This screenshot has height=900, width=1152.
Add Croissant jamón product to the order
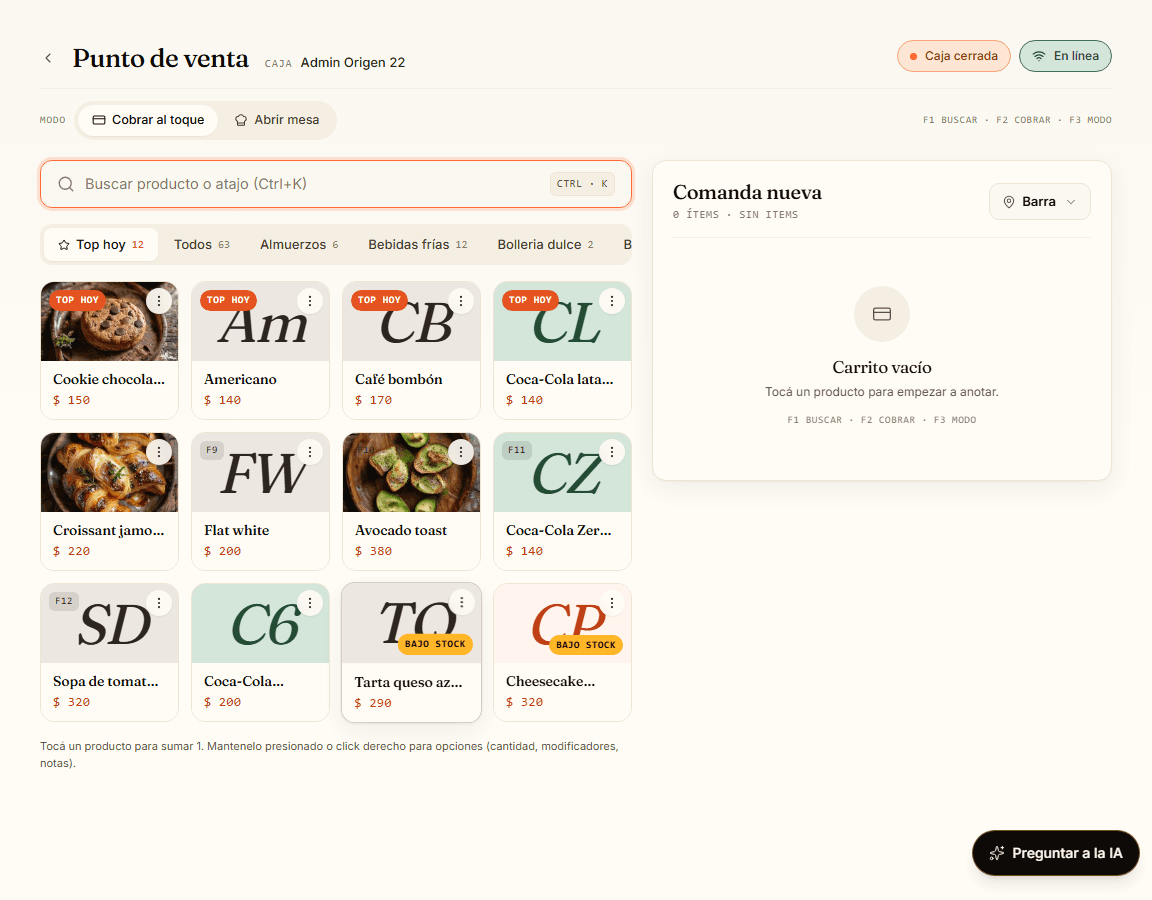pos(109,502)
